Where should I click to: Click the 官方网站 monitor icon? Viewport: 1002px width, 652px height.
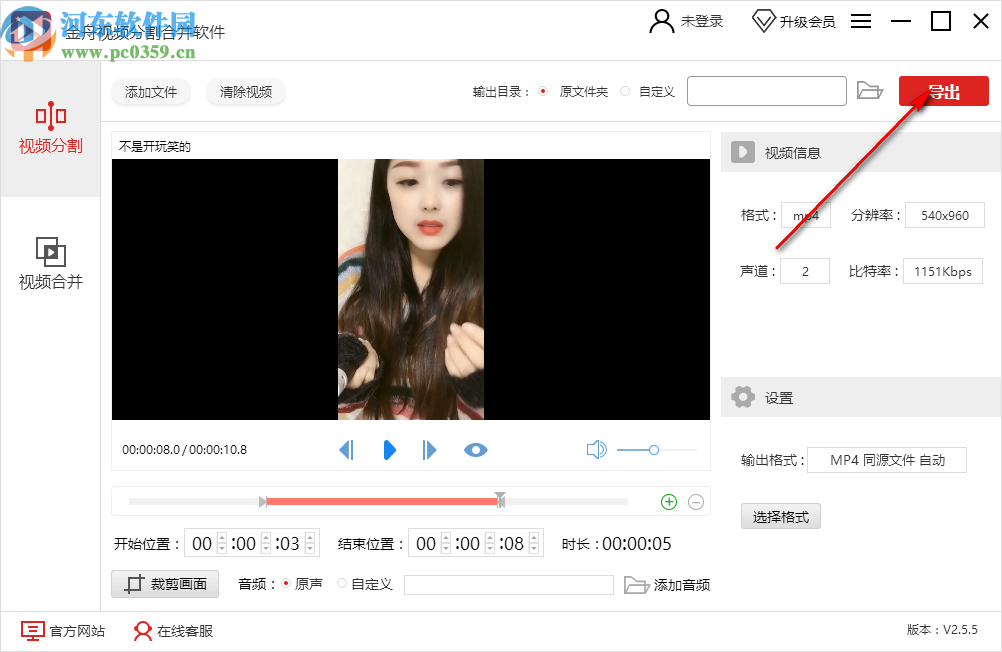pyautogui.click(x=33, y=632)
